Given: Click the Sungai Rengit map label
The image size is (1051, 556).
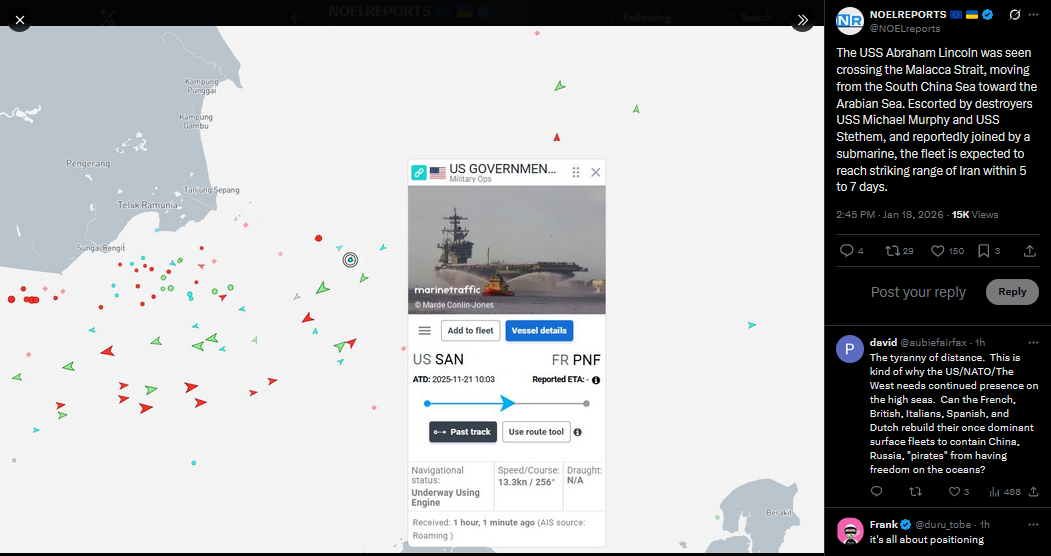Looking at the screenshot, I should click(x=101, y=248).
